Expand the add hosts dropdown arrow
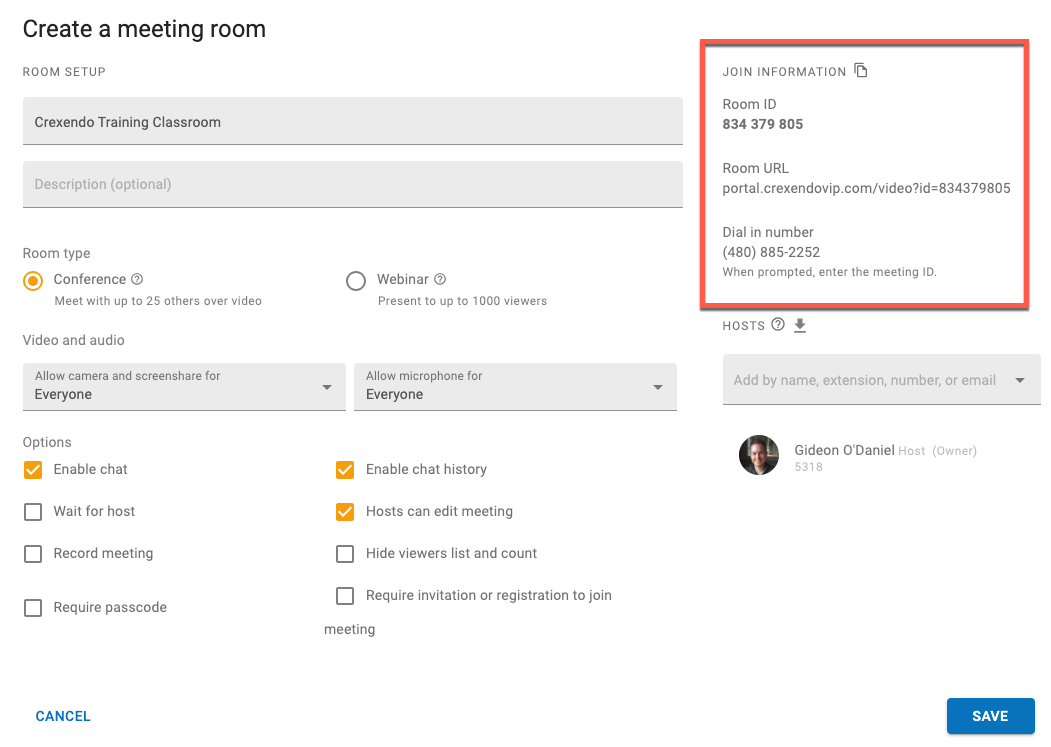The image size is (1051, 747). pyautogui.click(x=1020, y=380)
